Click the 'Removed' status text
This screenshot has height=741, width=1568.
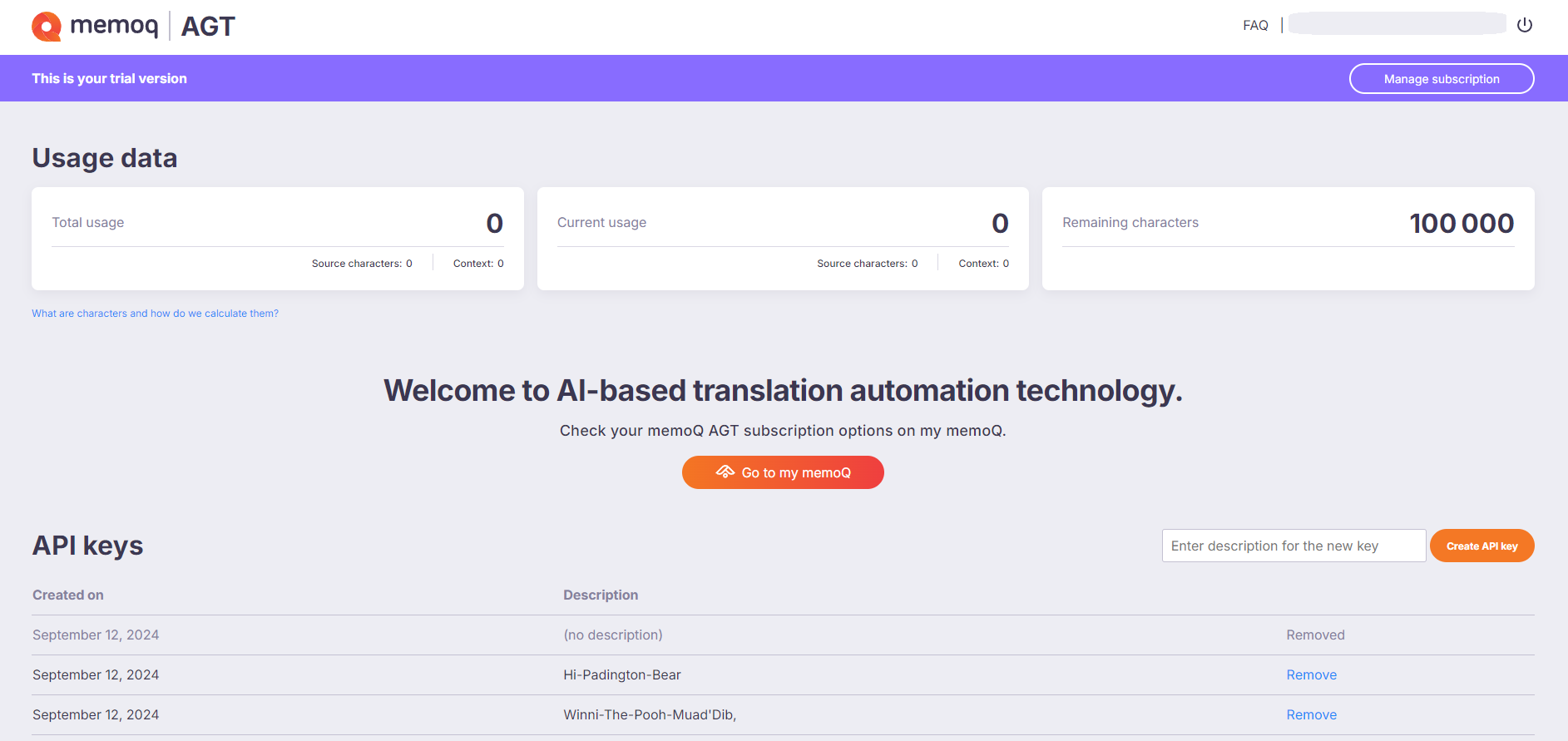coord(1315,635)
